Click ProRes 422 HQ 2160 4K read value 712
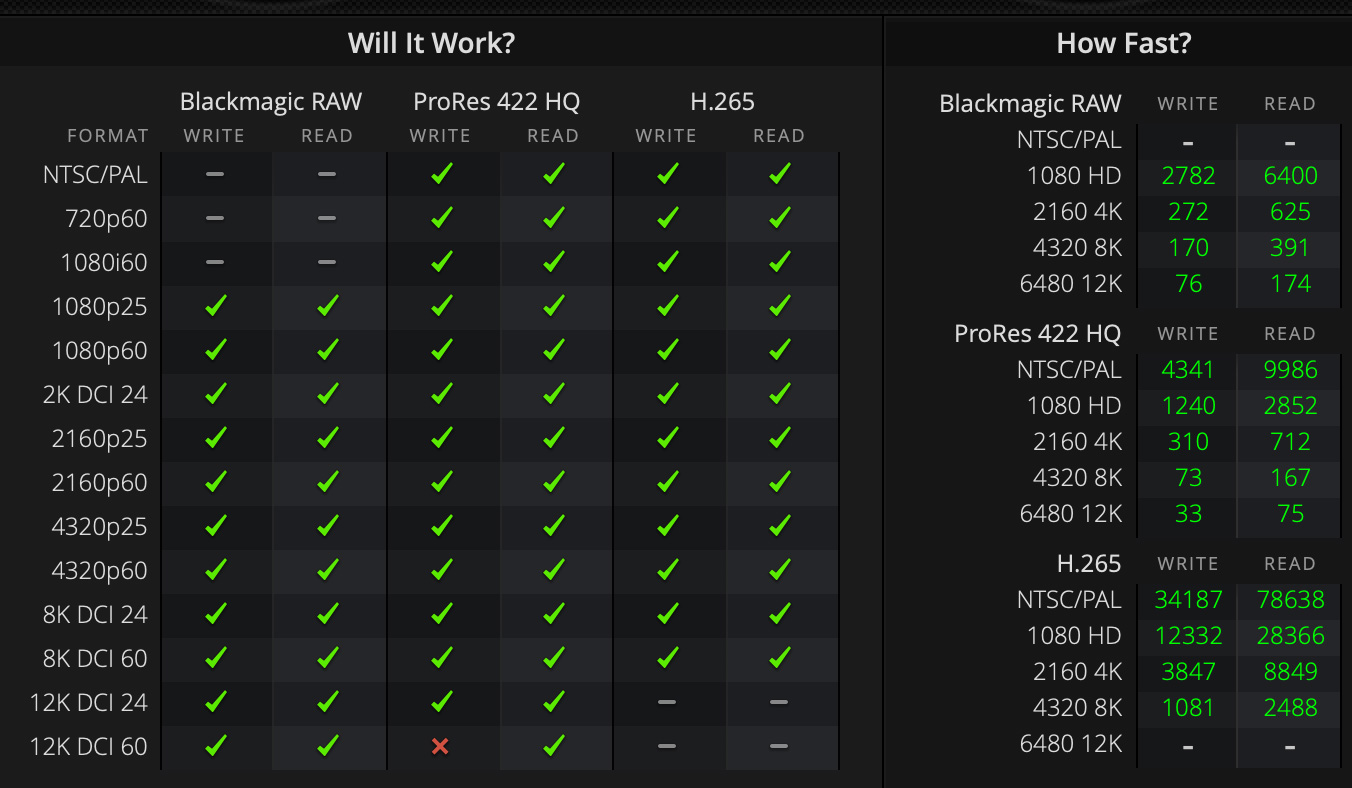The image size is (1352, 788). pyautogui.click(x=1290, y=442)
